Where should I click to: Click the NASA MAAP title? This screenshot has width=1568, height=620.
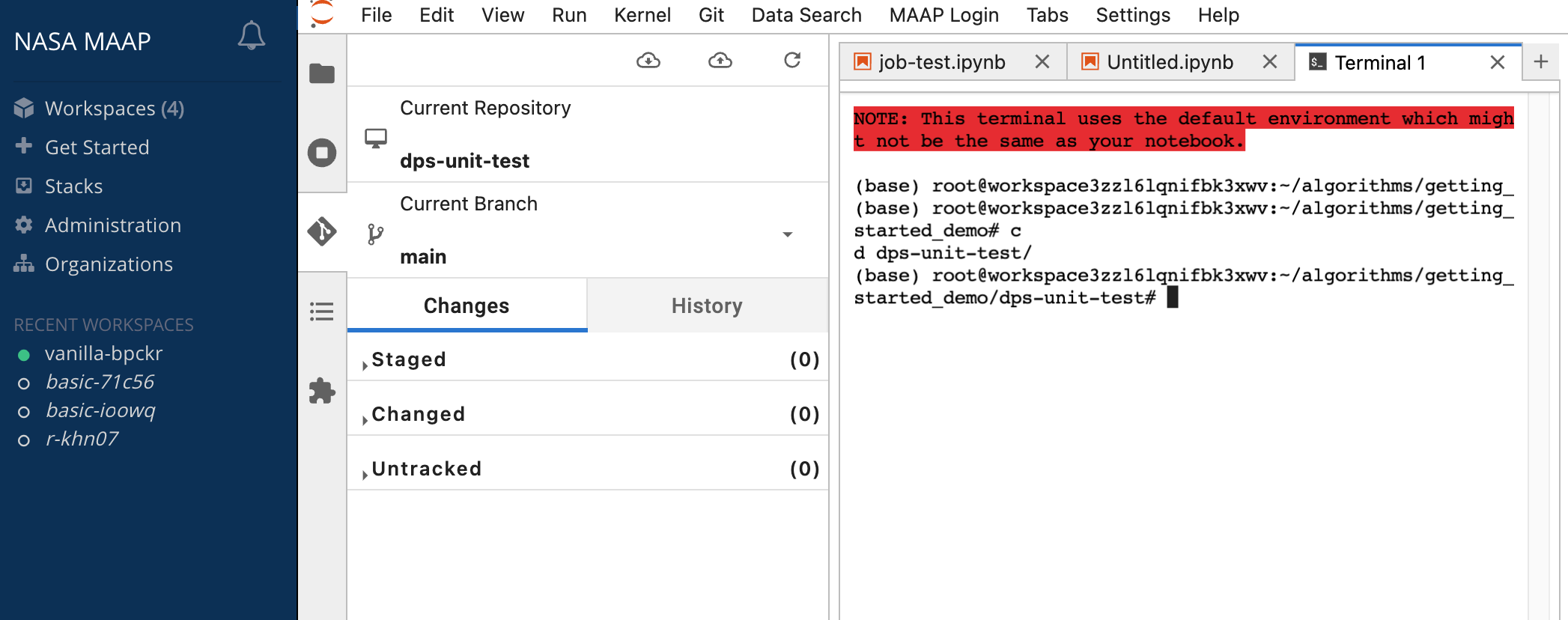(x=82, y=42)
